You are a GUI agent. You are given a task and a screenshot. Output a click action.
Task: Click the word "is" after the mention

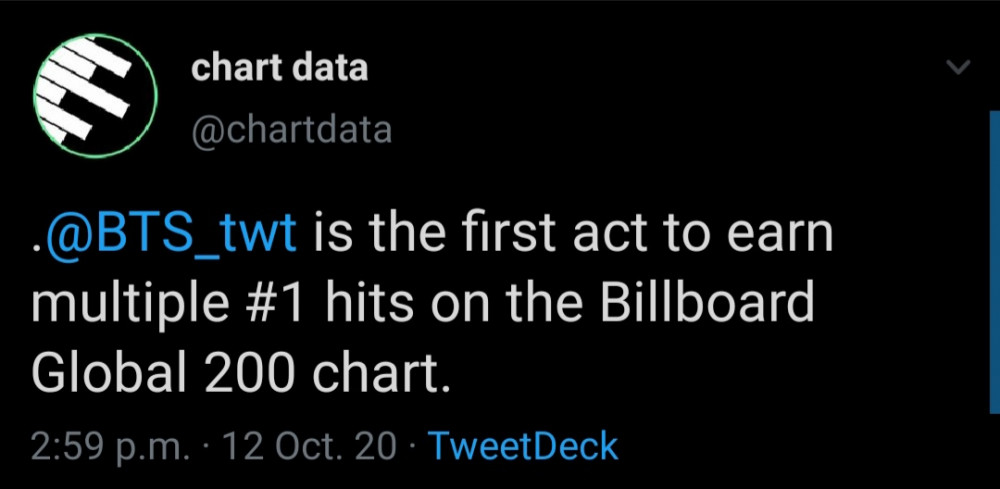[324, 235]
